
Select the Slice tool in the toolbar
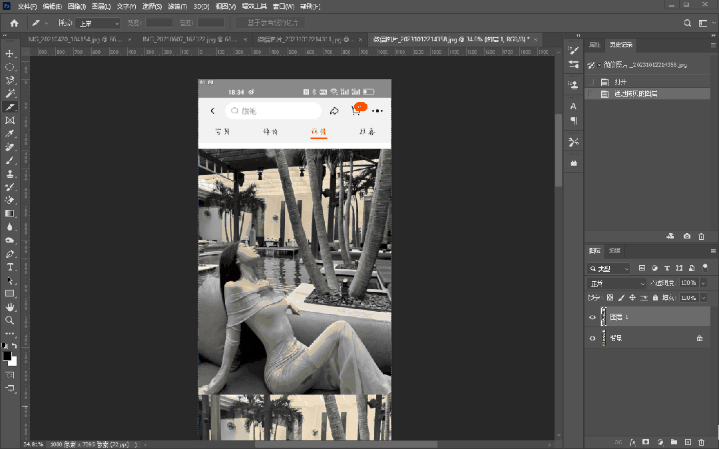[10, 107]
